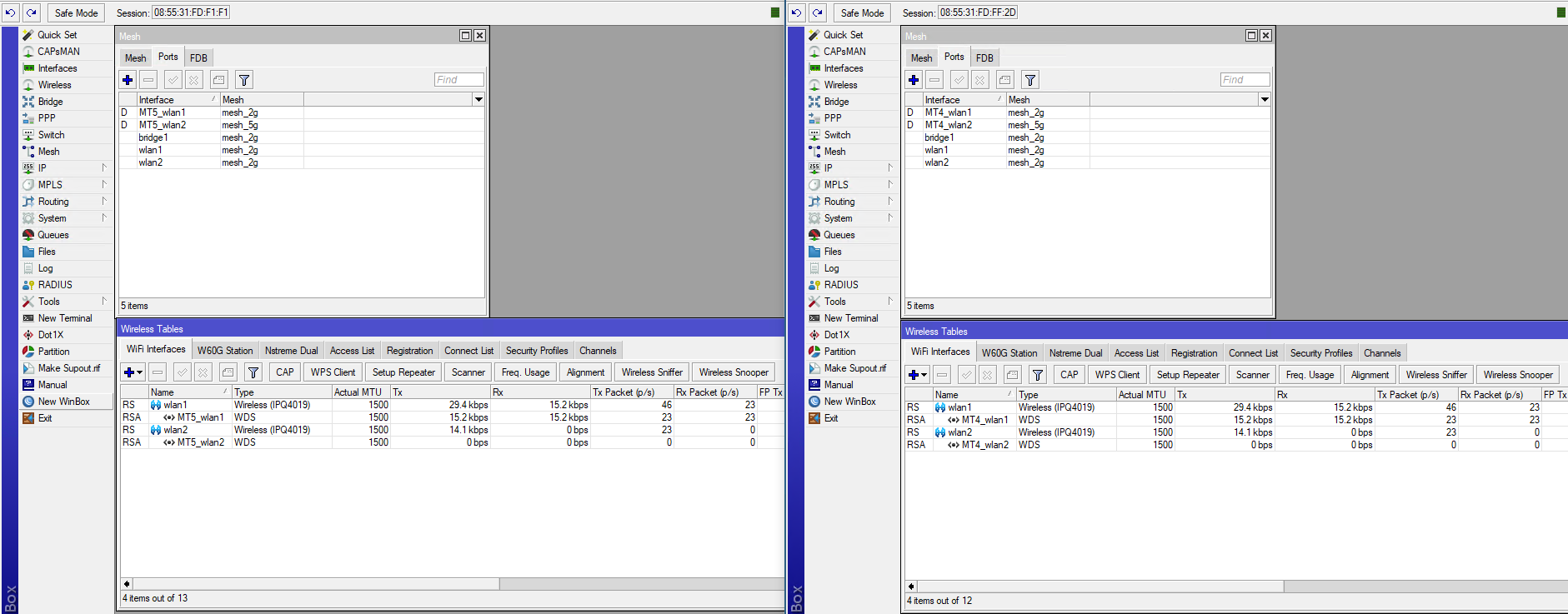Open add dropdown arrow in right Wireless Tables toolbar
The width and height of the screenshot is (1568, 614).
pos(924,375)
